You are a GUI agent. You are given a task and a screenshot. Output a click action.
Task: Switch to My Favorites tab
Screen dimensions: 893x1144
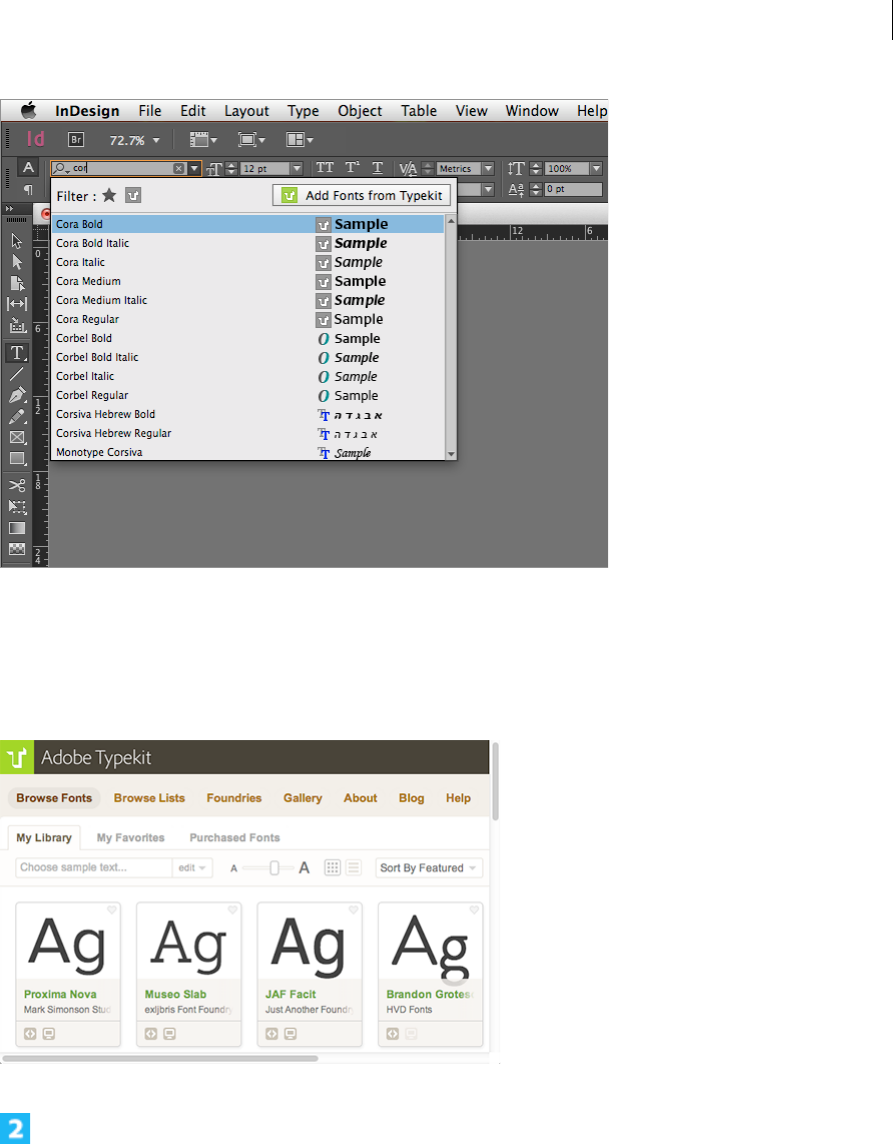(x=131, y=838)
